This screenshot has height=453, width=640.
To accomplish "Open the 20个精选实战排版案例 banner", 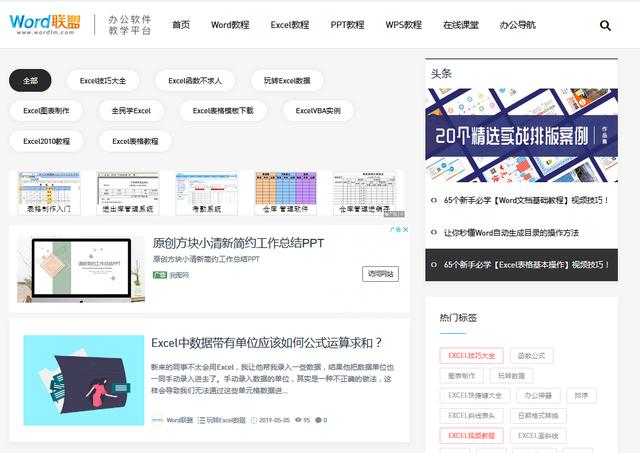I will (x=521, y=135).
